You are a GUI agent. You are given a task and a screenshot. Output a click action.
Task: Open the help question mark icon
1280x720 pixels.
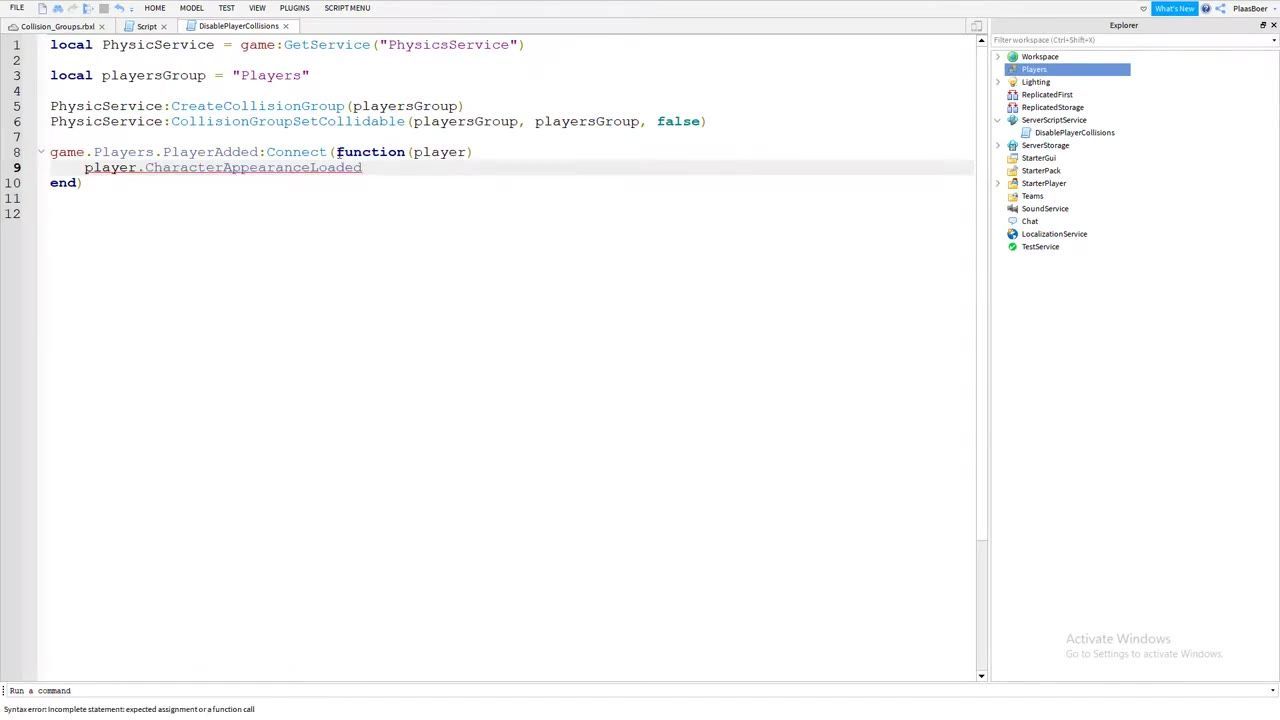pyautogui.click(x=1206, y=8)
